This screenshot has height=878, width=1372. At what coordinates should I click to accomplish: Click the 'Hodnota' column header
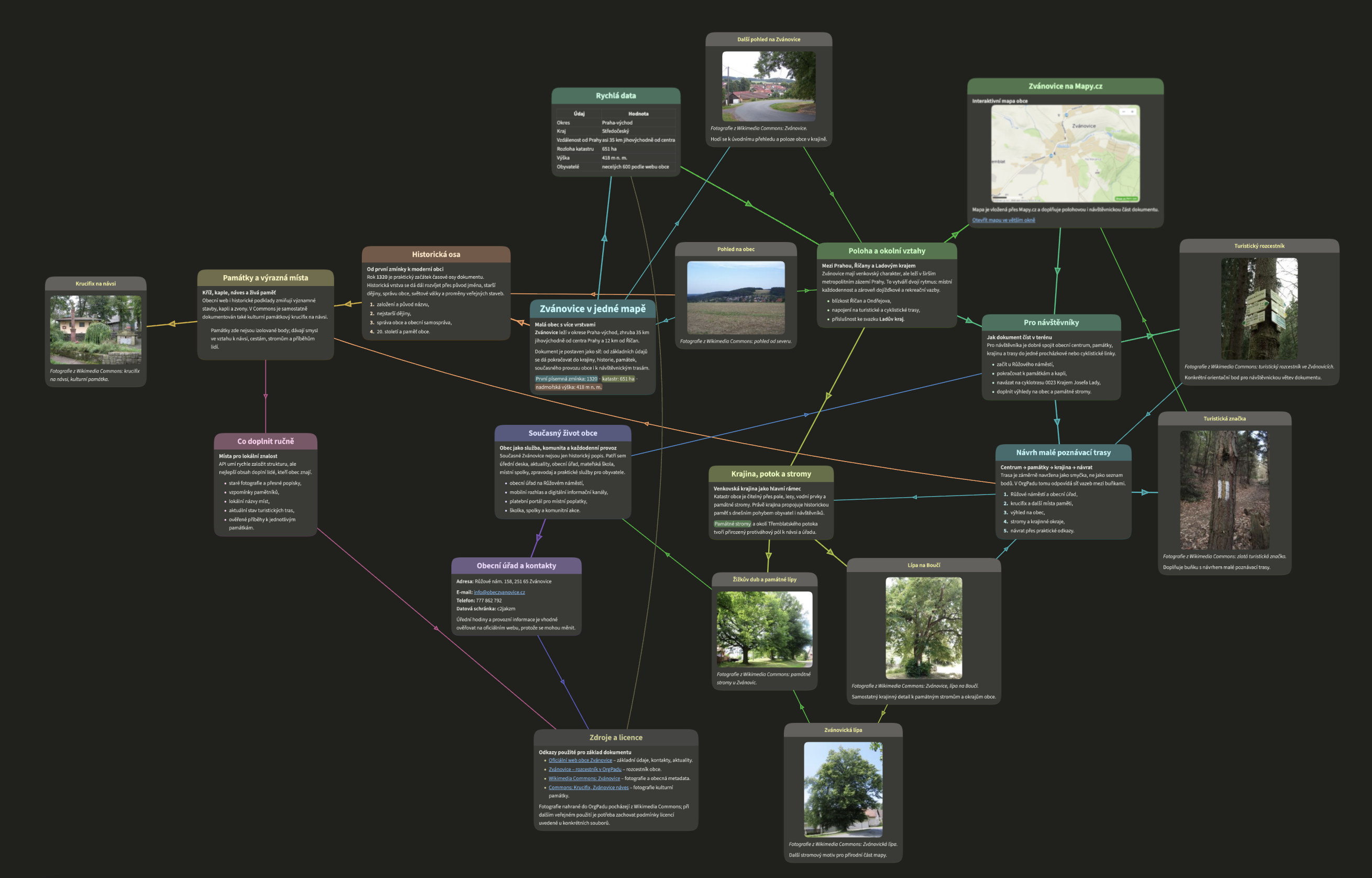coord(638,114)
